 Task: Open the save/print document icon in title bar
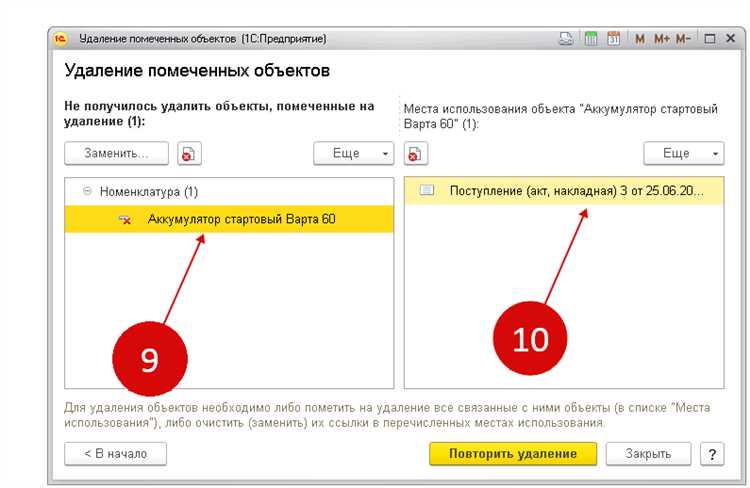pos(566,39)
